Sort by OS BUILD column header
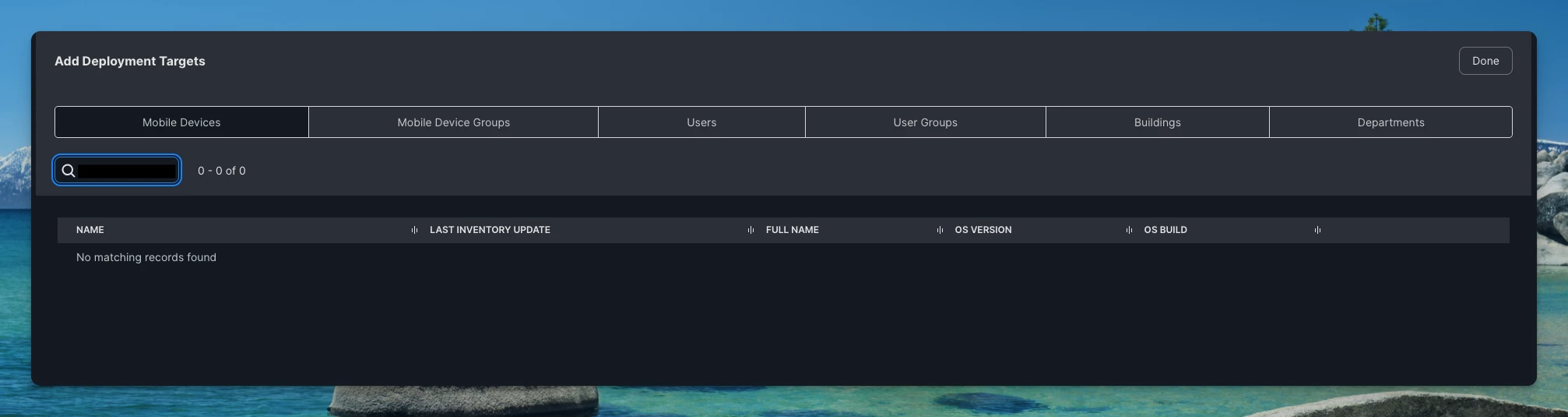The height and width of the screenshot is (417, 1568). click(x=1165, y=230)
